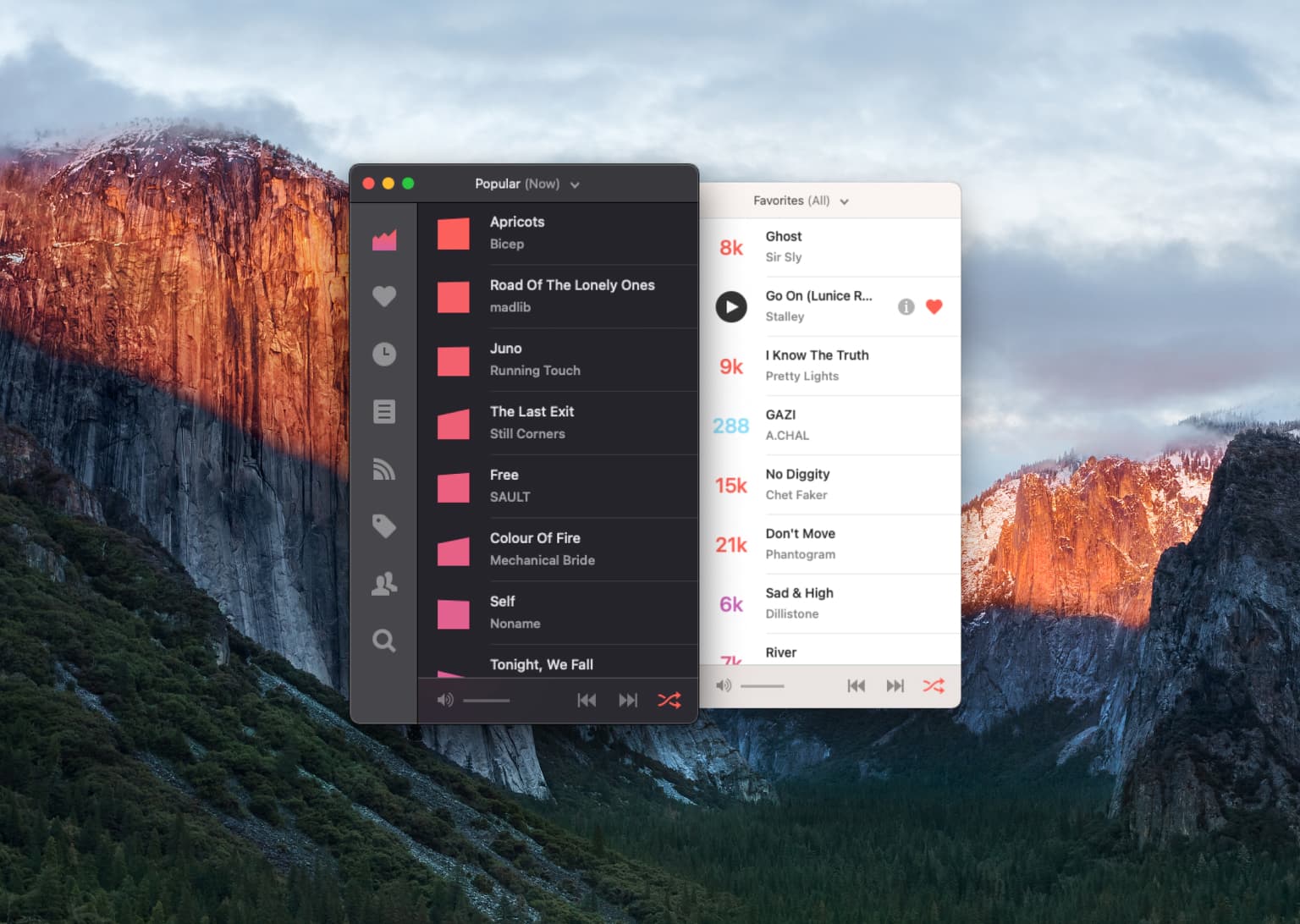
Task: Show info for the Go On track
Action: (x=906, y=306)
